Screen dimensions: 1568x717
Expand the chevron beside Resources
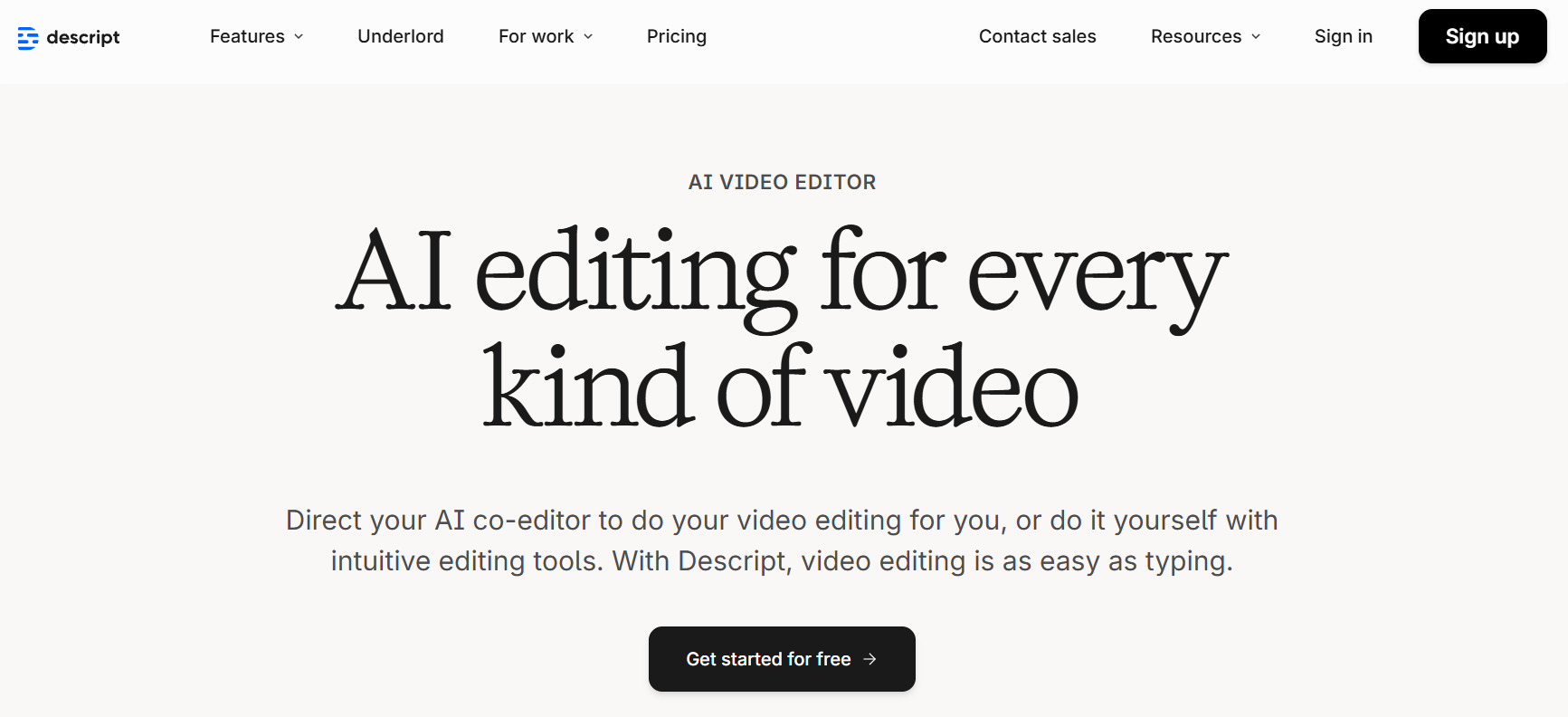tap(1256, 37)
